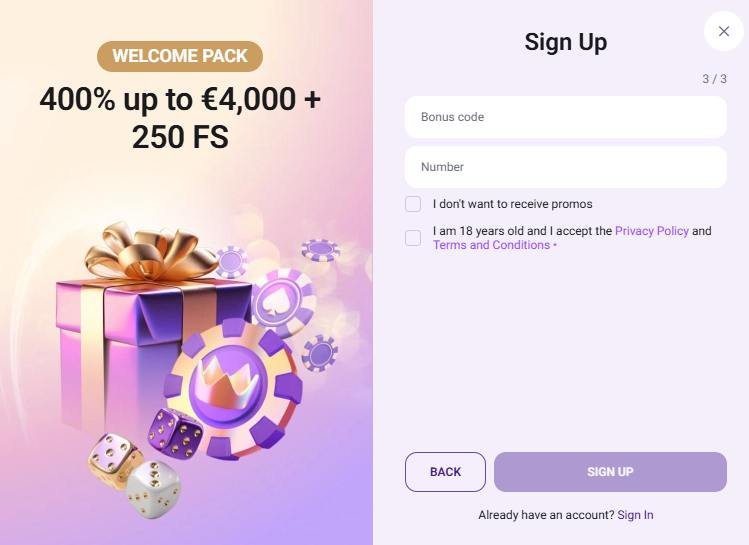Go back with the BACK button
The height and width of the screenshot is (545, 749).
(445, 472)
